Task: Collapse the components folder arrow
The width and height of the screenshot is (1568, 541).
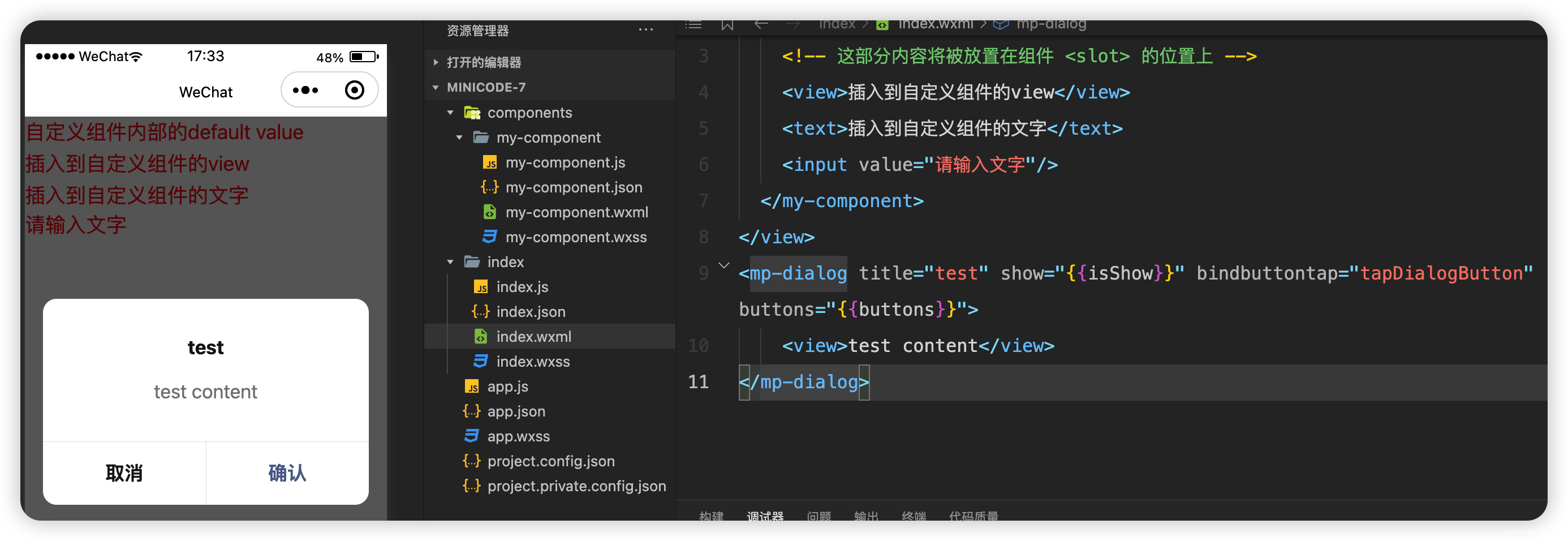Action: tap(450, 113)
